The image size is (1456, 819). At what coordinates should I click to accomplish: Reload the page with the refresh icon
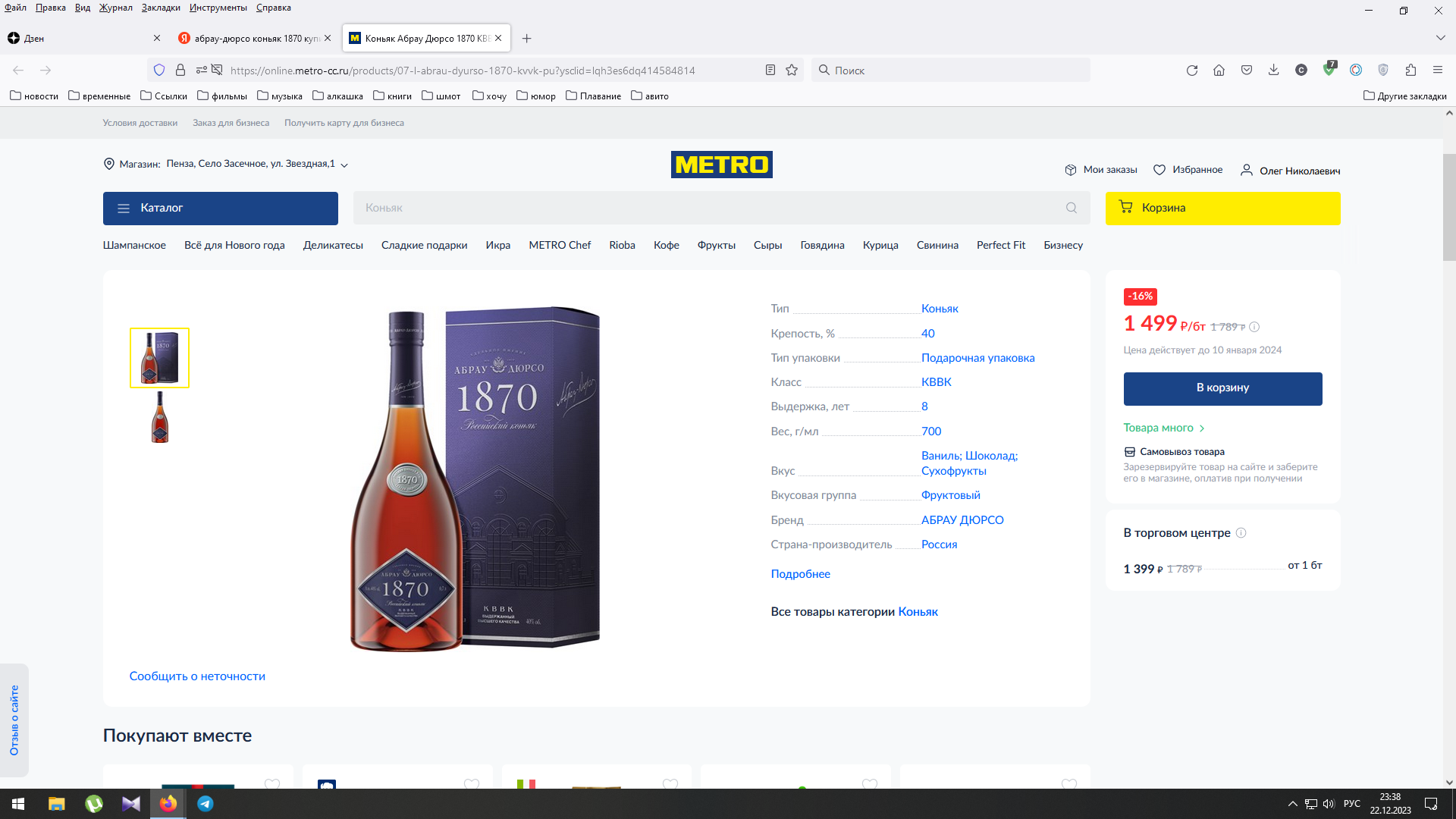point(1192,70)
